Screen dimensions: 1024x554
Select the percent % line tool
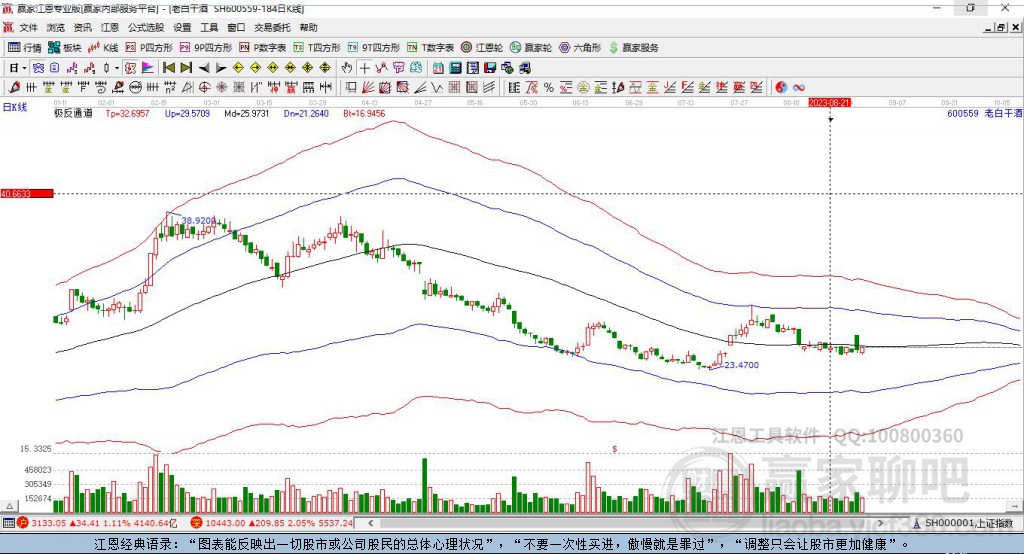point(549,88)
